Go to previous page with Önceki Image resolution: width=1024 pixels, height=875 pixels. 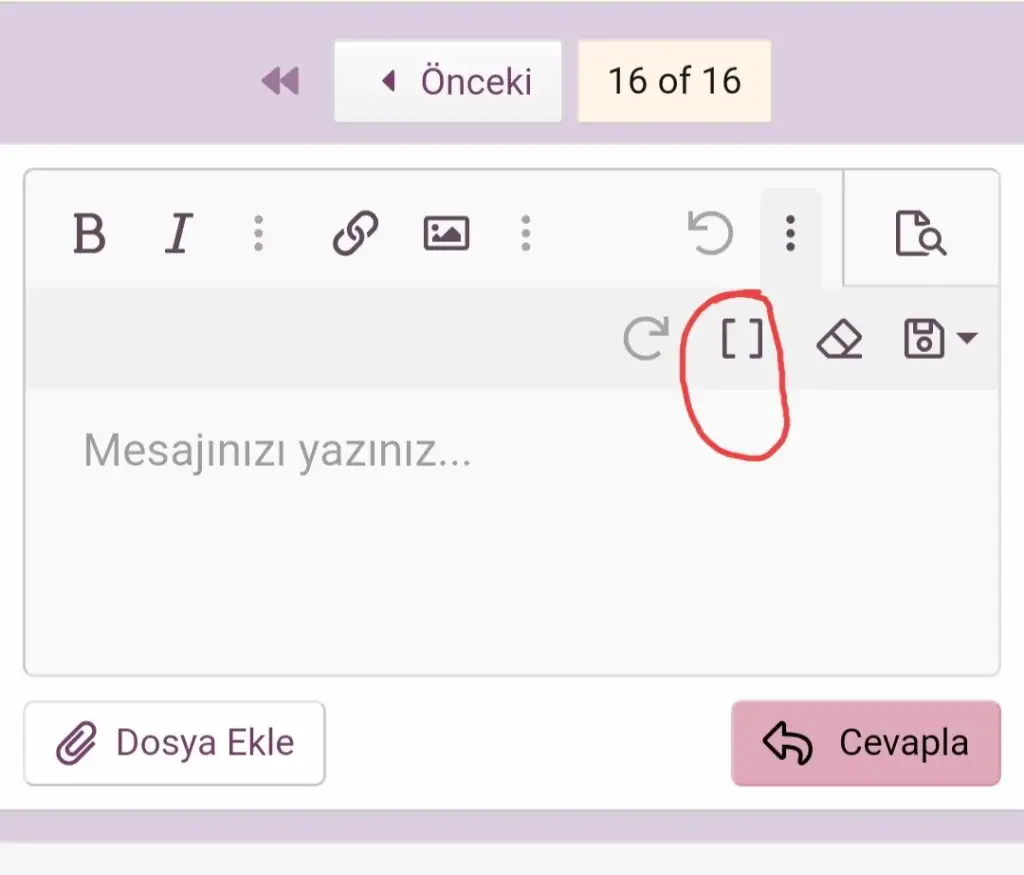click(x=448, y=81)
